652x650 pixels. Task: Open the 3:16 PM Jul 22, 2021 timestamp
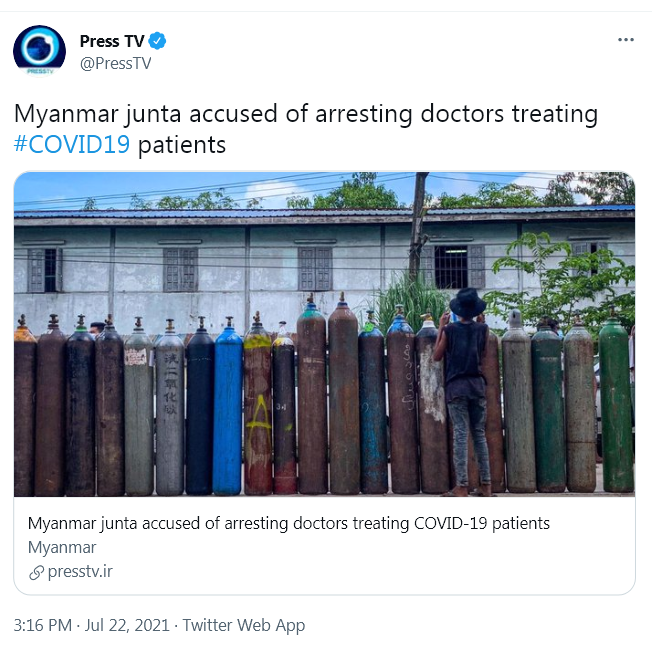(x=91, y=625)
